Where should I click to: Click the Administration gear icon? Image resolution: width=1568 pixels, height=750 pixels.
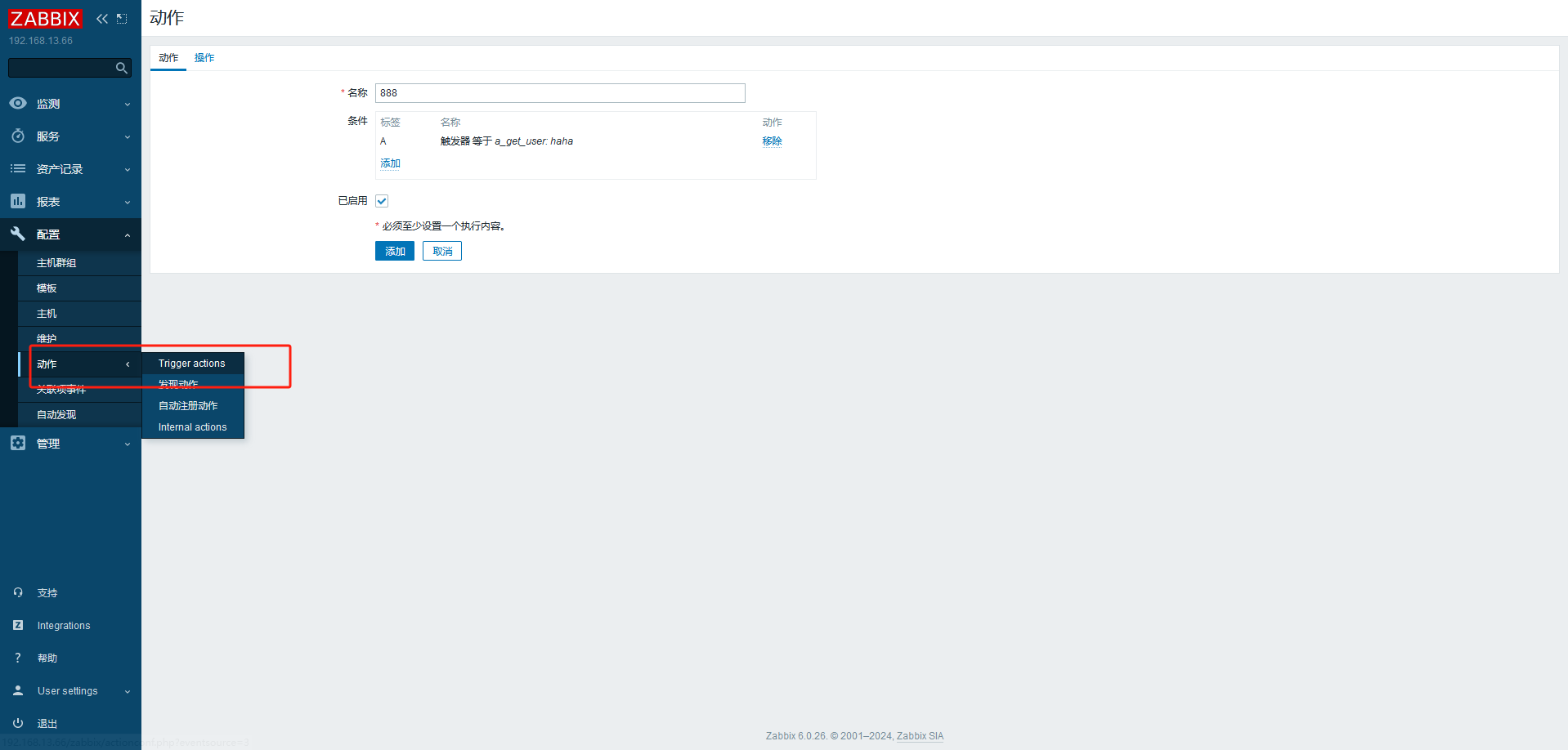(x=18, y=444)
